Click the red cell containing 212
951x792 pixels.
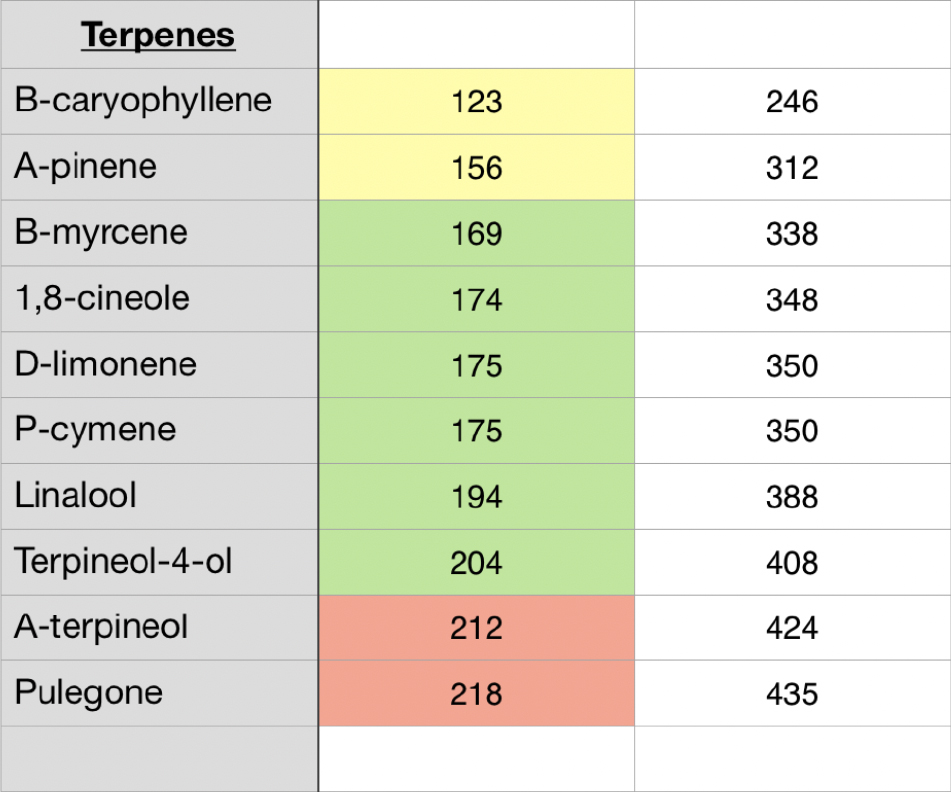476,628
